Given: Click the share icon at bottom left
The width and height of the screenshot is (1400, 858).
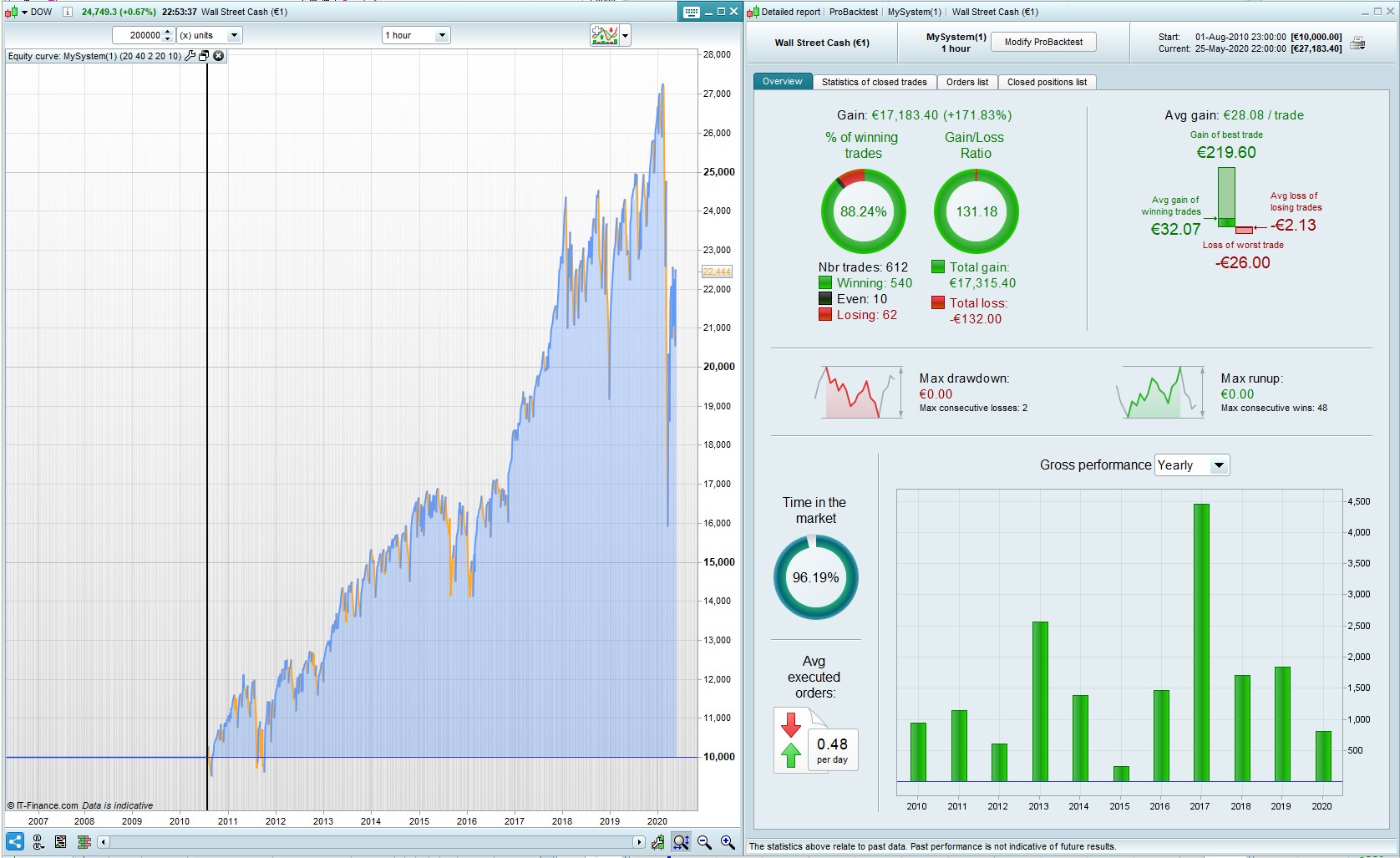Looking at the screenshot, I should (x=15, y=842).
